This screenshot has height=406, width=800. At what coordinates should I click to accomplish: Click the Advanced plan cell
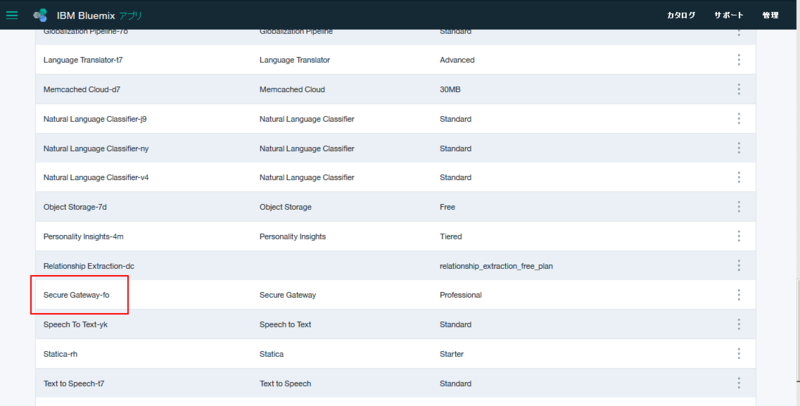point(457,60)
